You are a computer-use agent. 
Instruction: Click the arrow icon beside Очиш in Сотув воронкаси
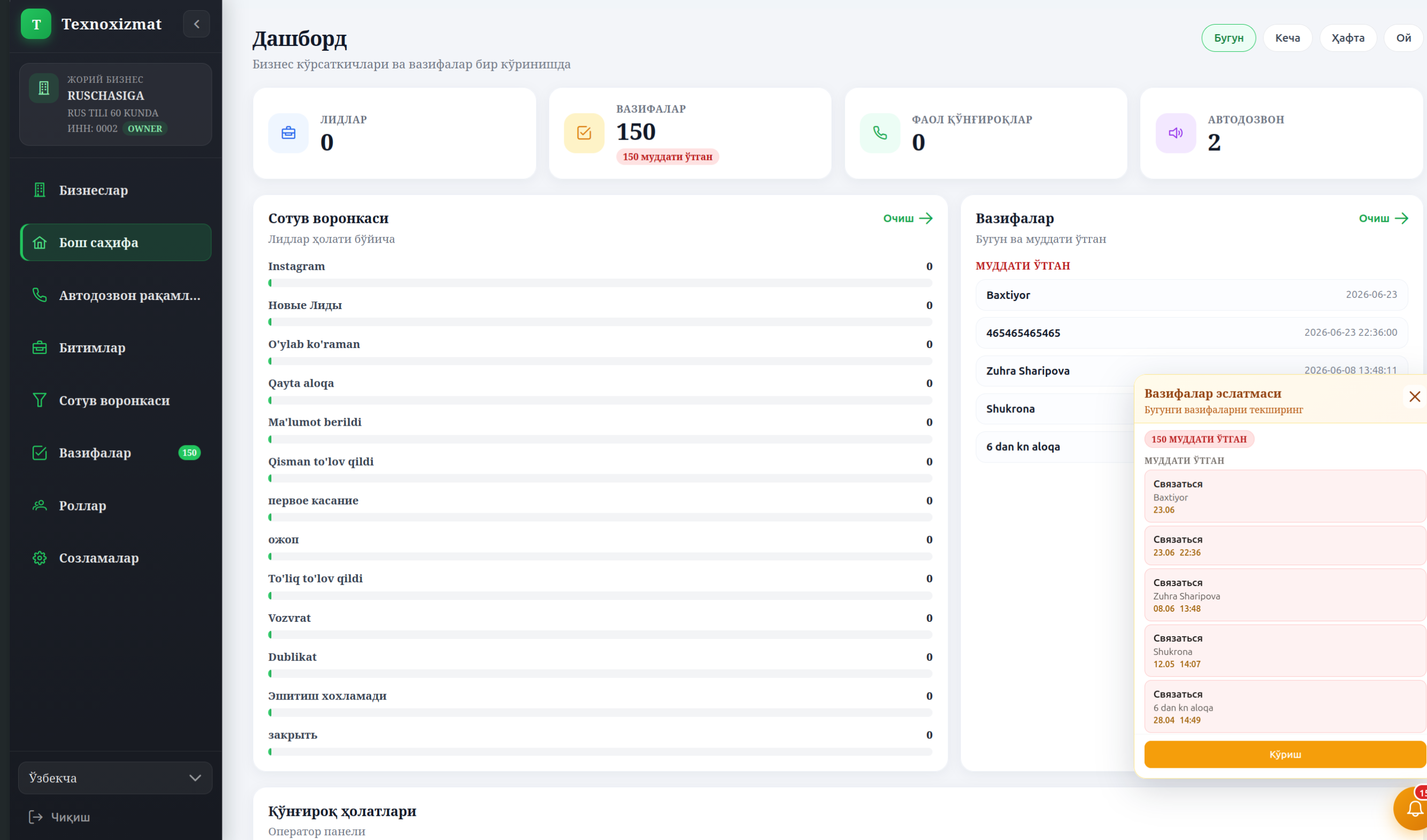(926, 219)
